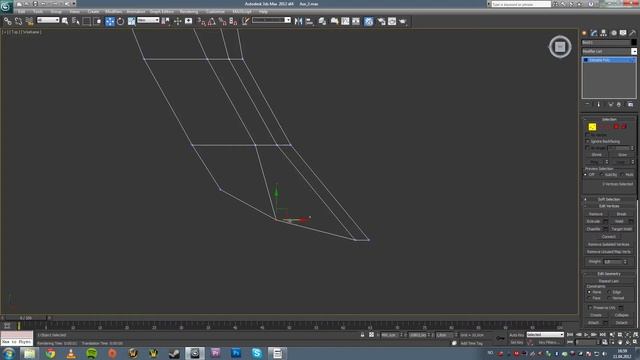Open the Hierarchy command panel
This screenshot has height=360, width=640.
pyautogui.click(x=604, y=33)
